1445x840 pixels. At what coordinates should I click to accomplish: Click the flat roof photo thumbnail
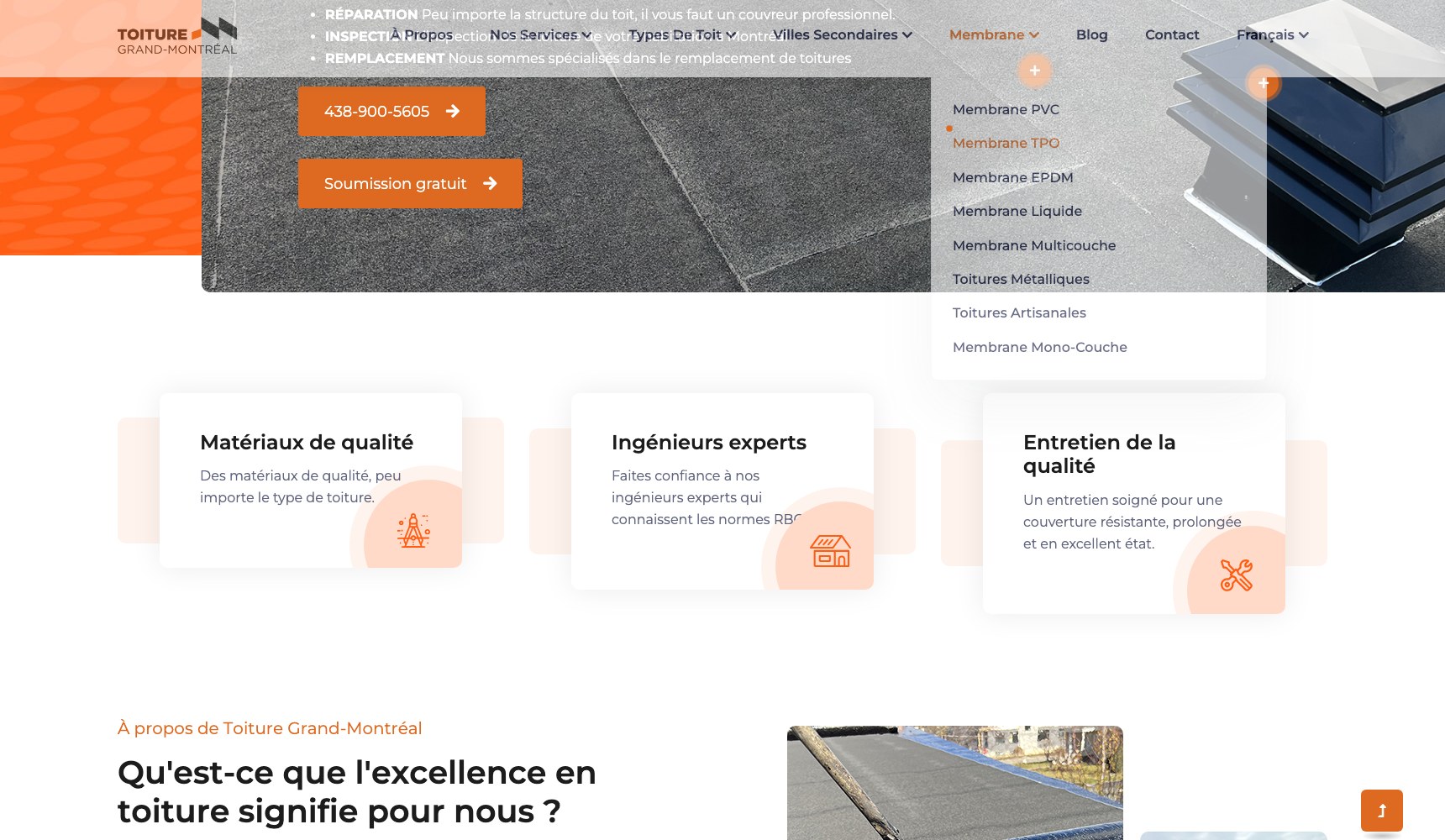click(955, 783)
